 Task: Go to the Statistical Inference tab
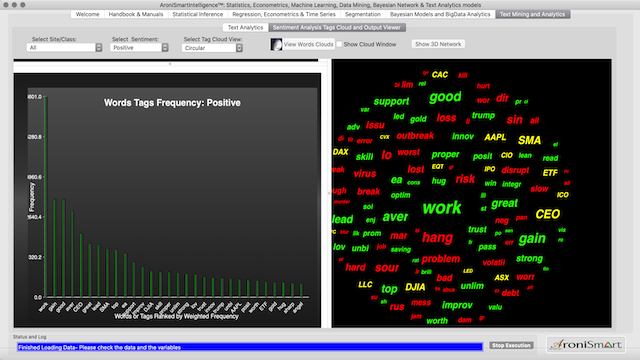[198, 14]
